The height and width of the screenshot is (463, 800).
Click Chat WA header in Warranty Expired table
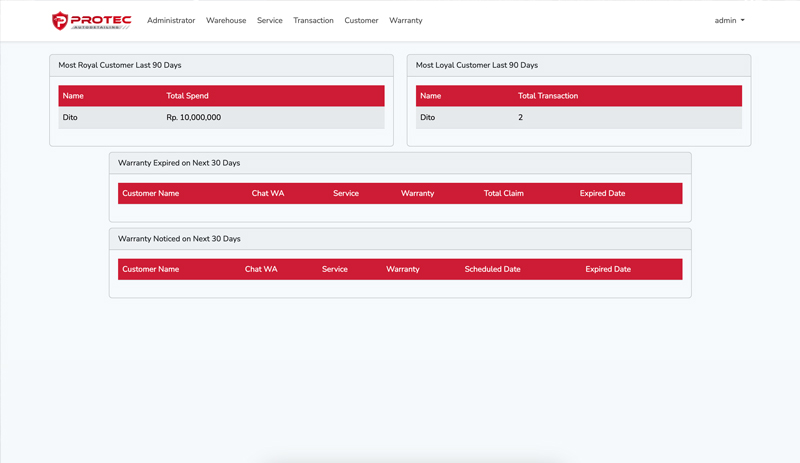pyautogui.click(x=268, y=193)
